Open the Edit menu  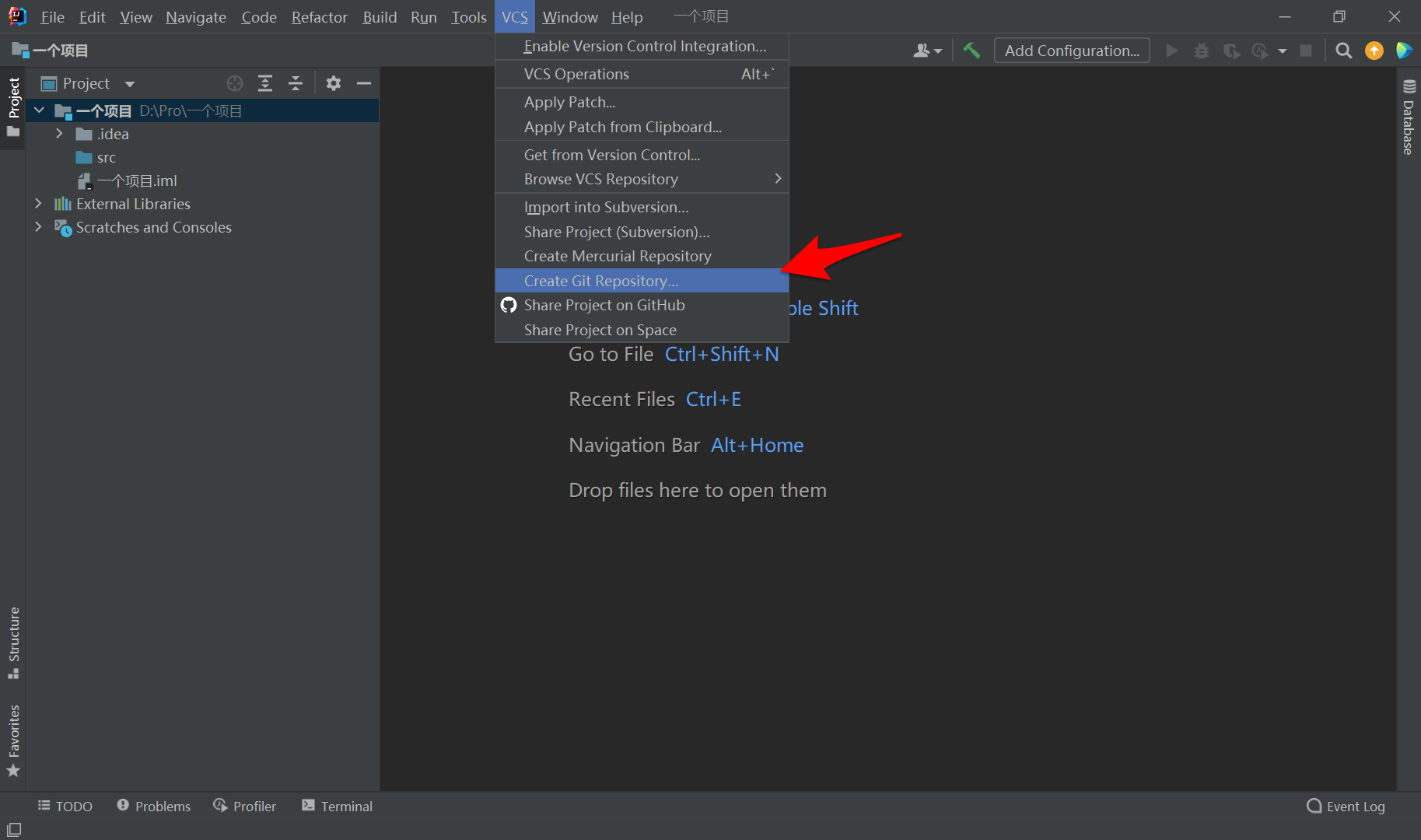(x=92, y=16)
